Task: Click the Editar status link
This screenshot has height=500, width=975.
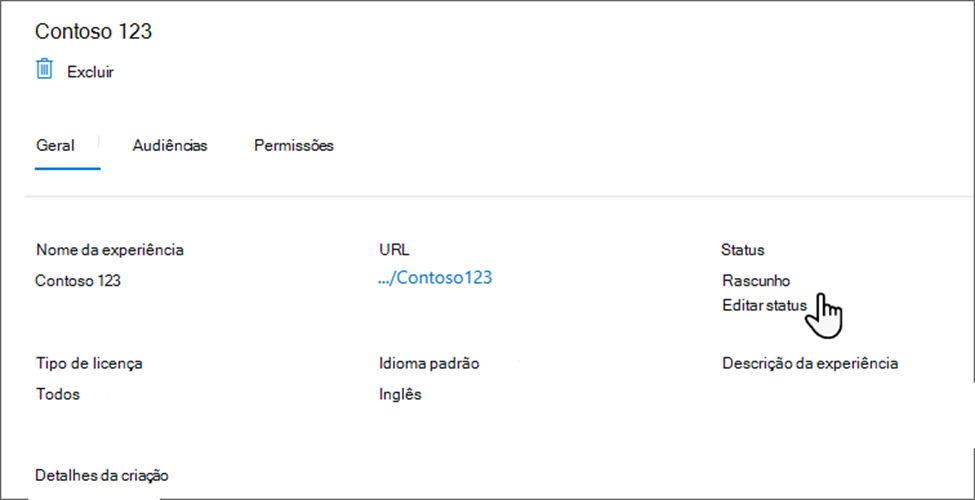Action: tap(764, 305)
